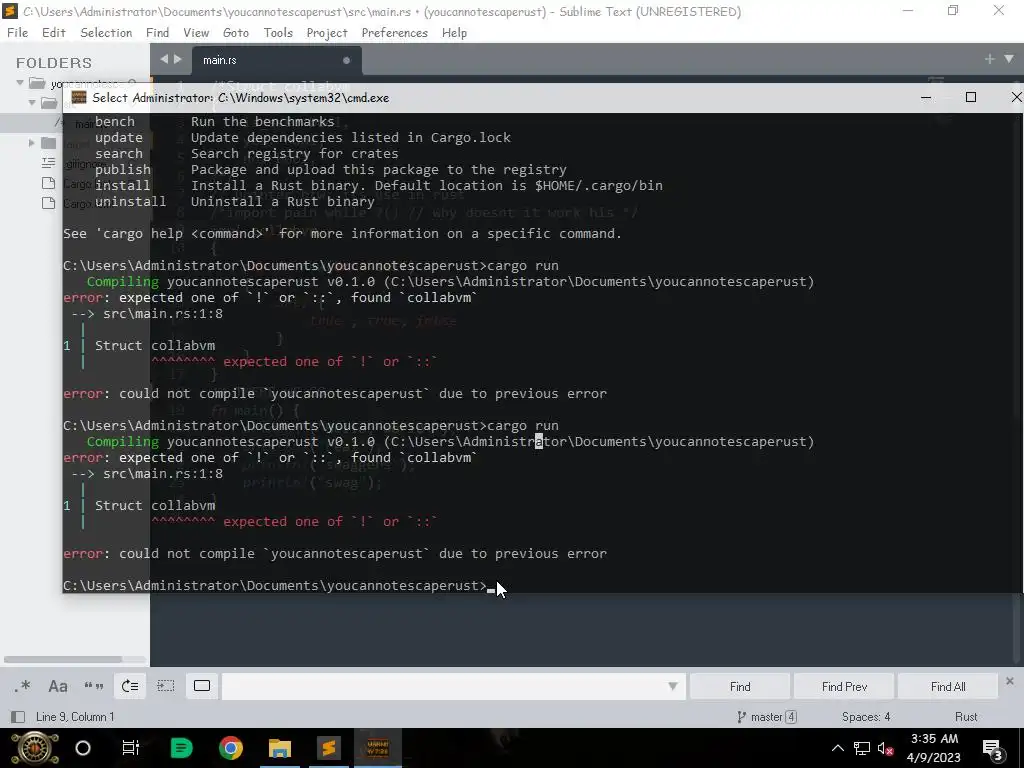The height and width of the screenshot is (768, 1024).
Task: Open the File menu
Action: tap(17, 33)
